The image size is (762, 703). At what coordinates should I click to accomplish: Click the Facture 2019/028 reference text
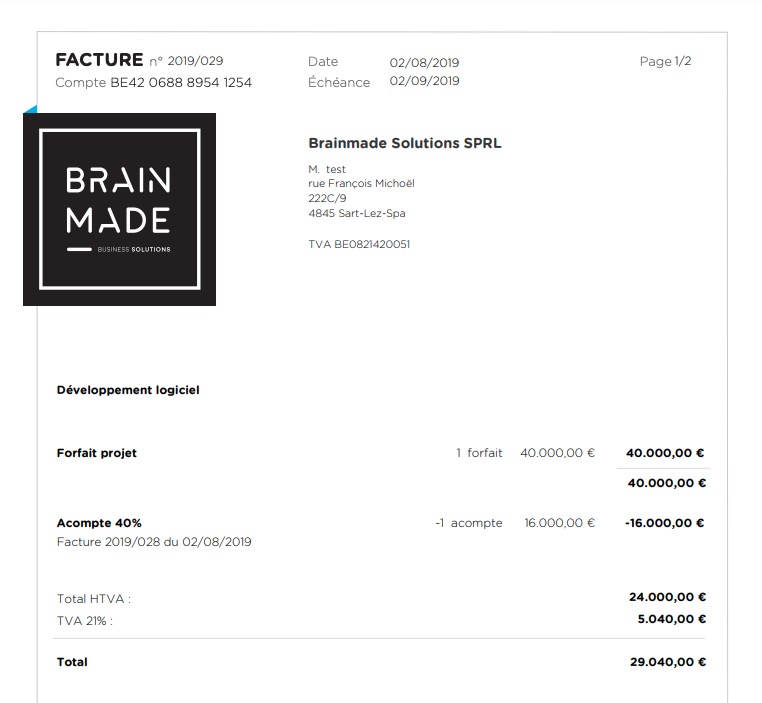click(154, 542)
